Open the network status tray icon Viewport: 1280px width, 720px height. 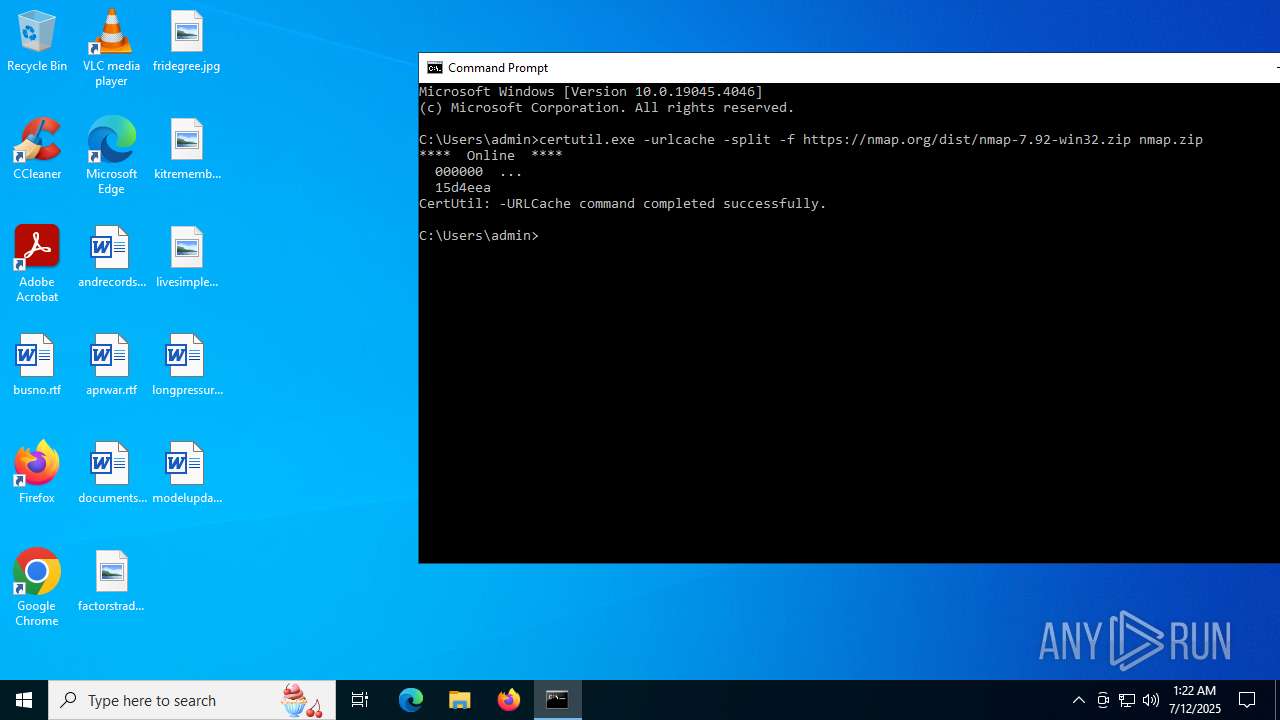click(x=1127, y=700)
